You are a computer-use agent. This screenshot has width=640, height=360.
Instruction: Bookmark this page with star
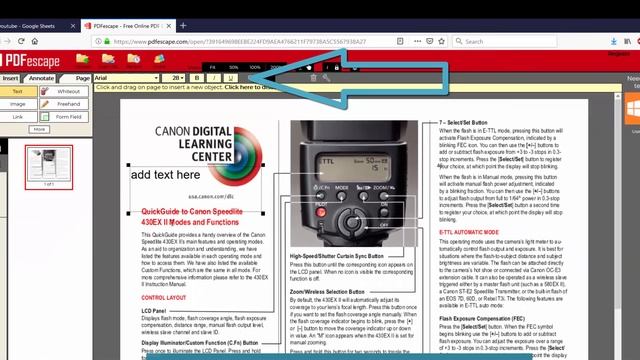coord(442,41)
